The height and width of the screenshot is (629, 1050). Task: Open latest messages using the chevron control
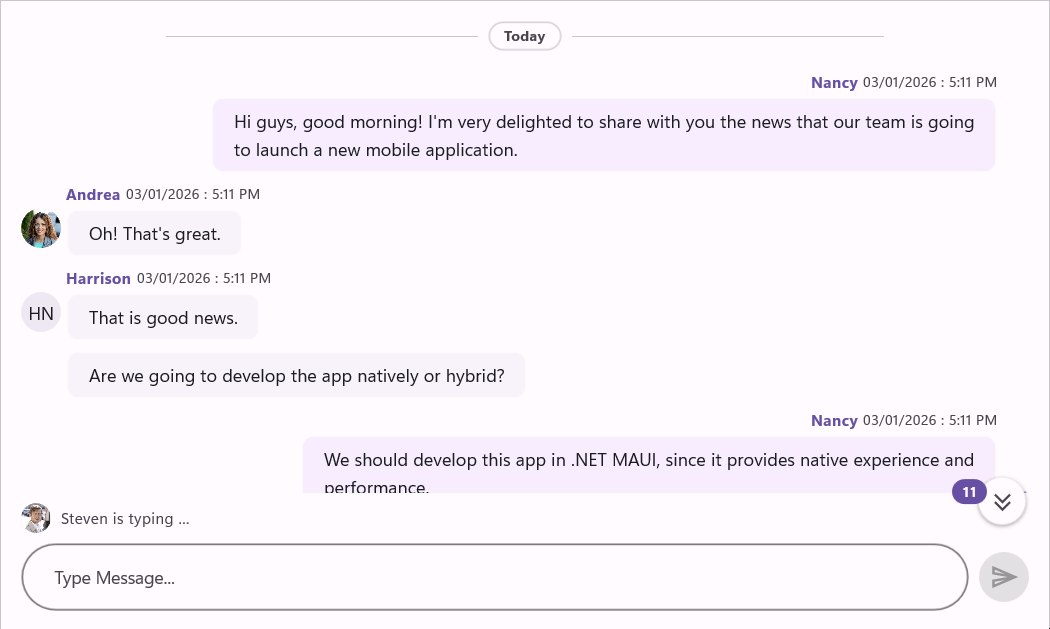point(1002,502)
